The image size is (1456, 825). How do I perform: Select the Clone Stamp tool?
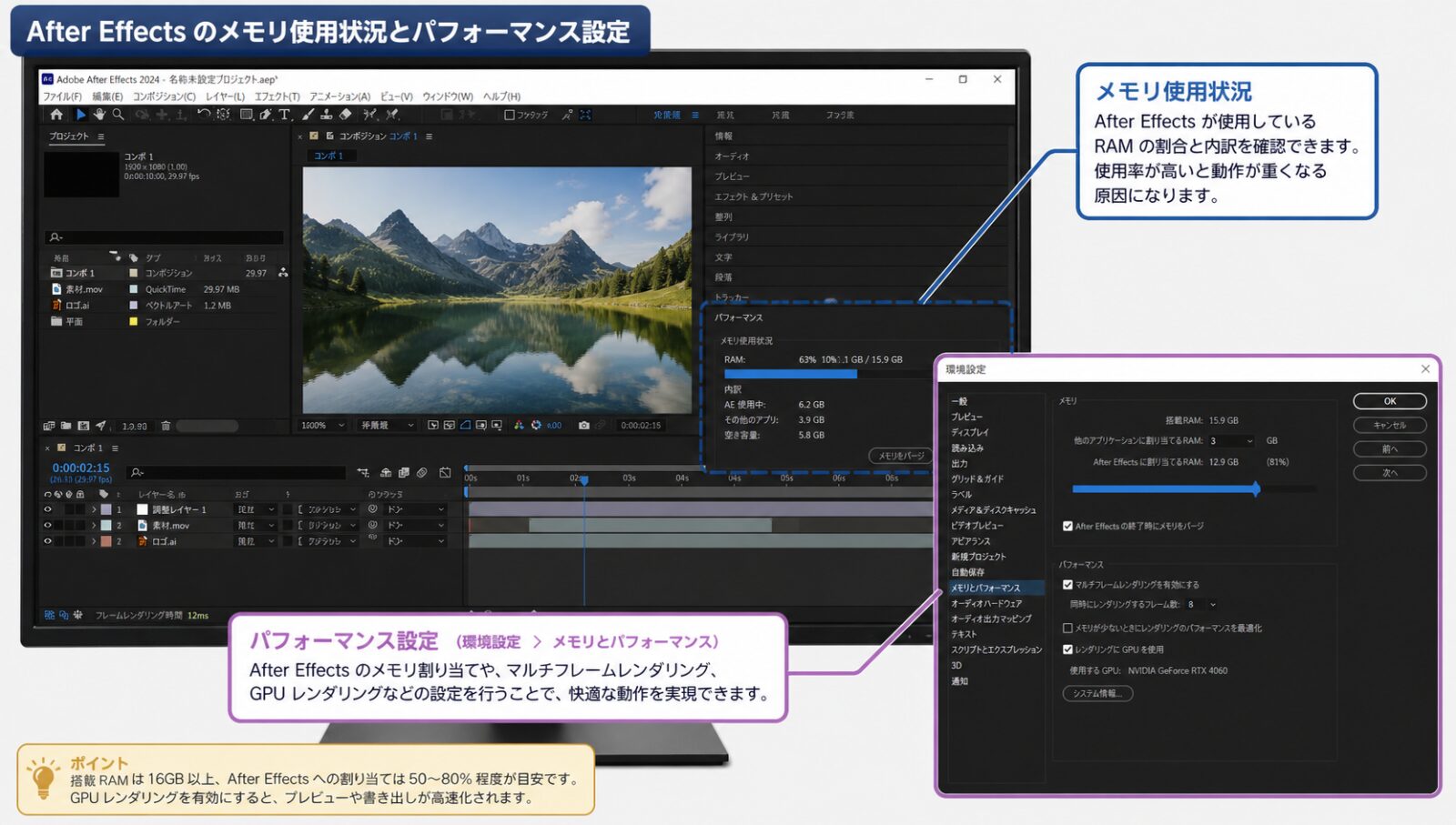tap(328, 115)
